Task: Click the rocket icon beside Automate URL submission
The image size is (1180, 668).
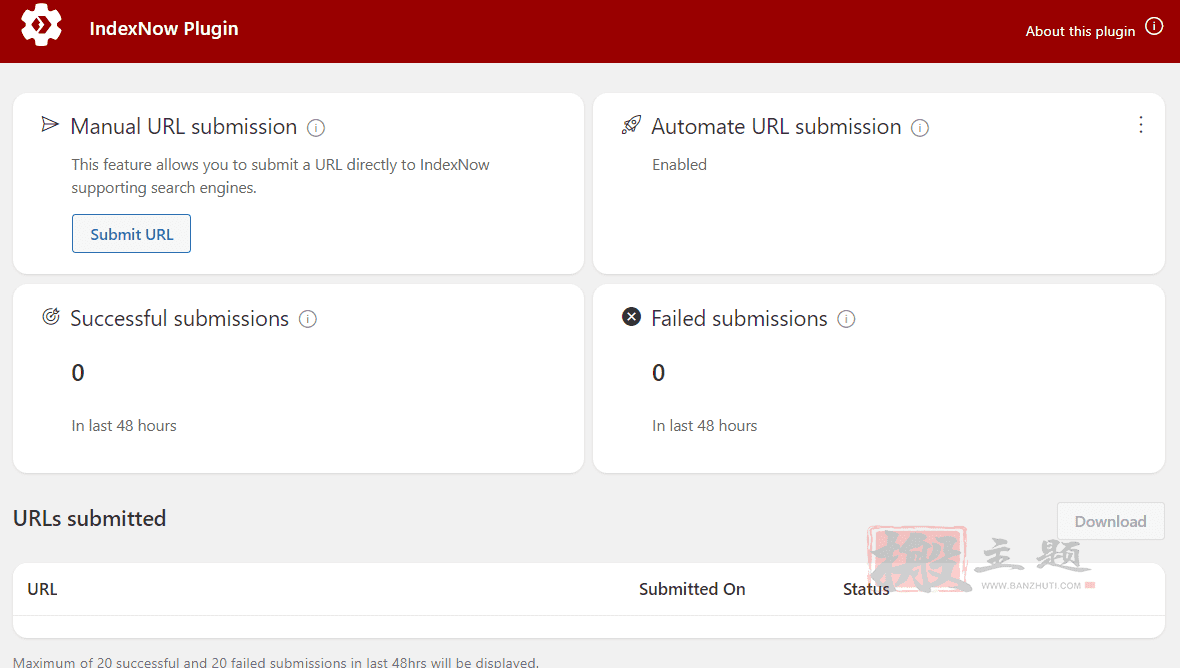Action: pos(631,125)
